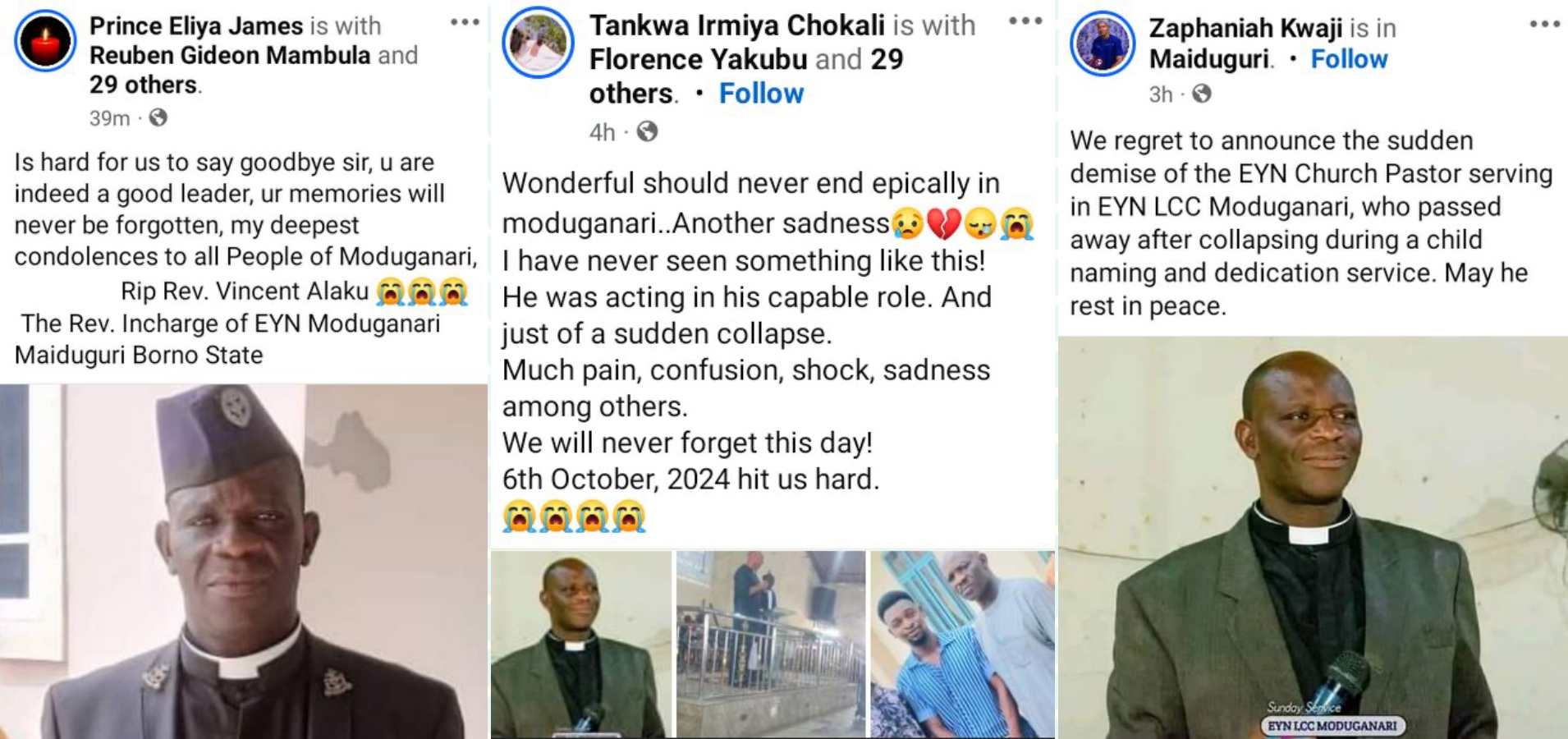
Task: Open Florence Yakubu's profile link
Action: coord(698,59)
